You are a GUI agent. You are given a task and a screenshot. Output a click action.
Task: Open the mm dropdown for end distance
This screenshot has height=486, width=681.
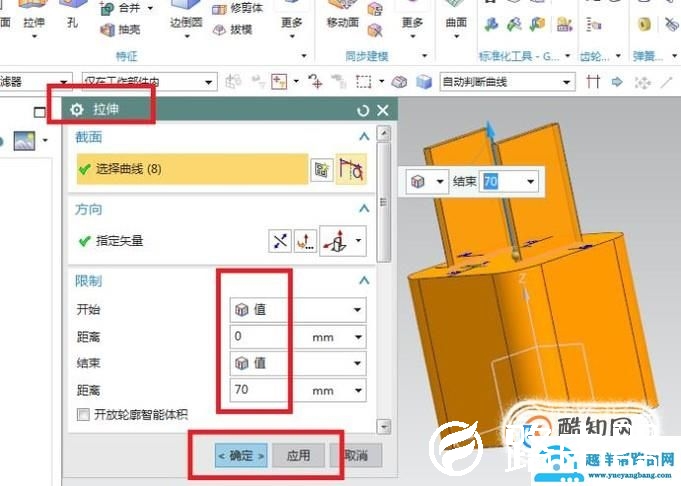pyautogui.click(x=358, y=390)
